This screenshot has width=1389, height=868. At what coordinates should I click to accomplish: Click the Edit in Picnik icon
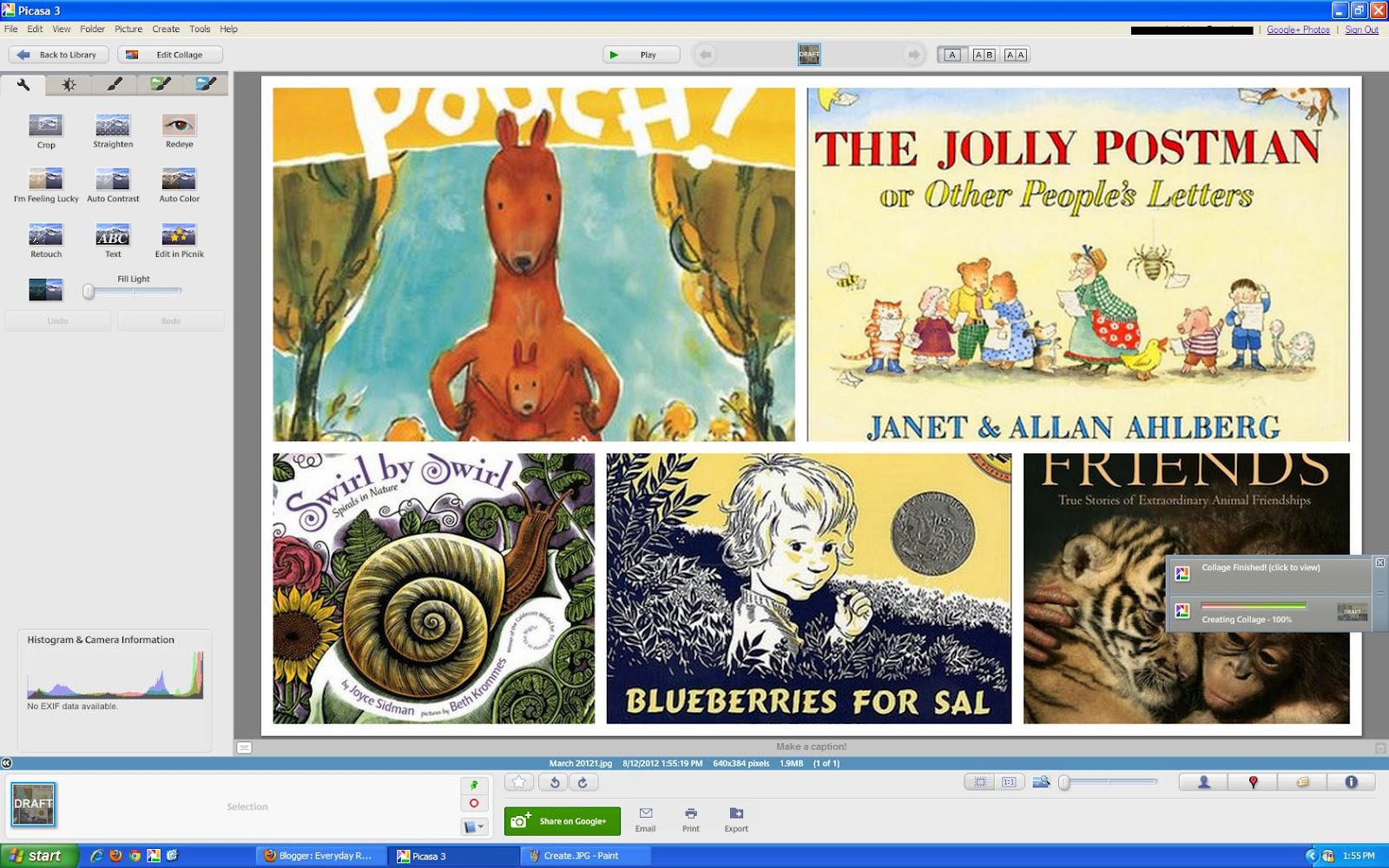tap(179, 235)
